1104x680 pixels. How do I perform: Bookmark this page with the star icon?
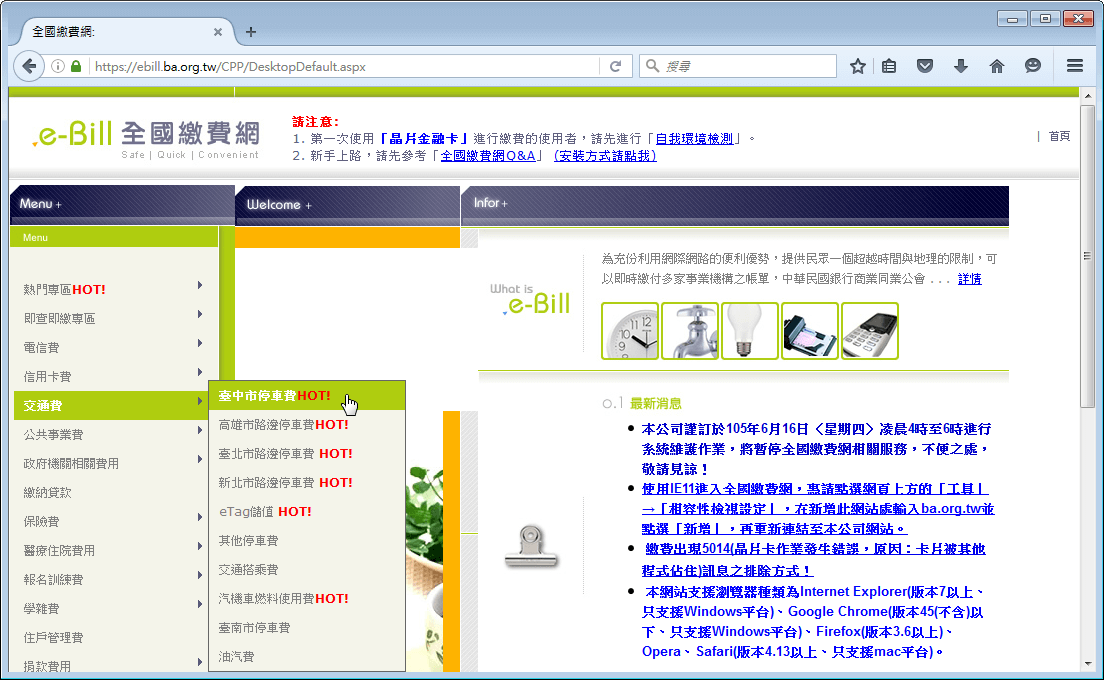click(x=857, y=66)
